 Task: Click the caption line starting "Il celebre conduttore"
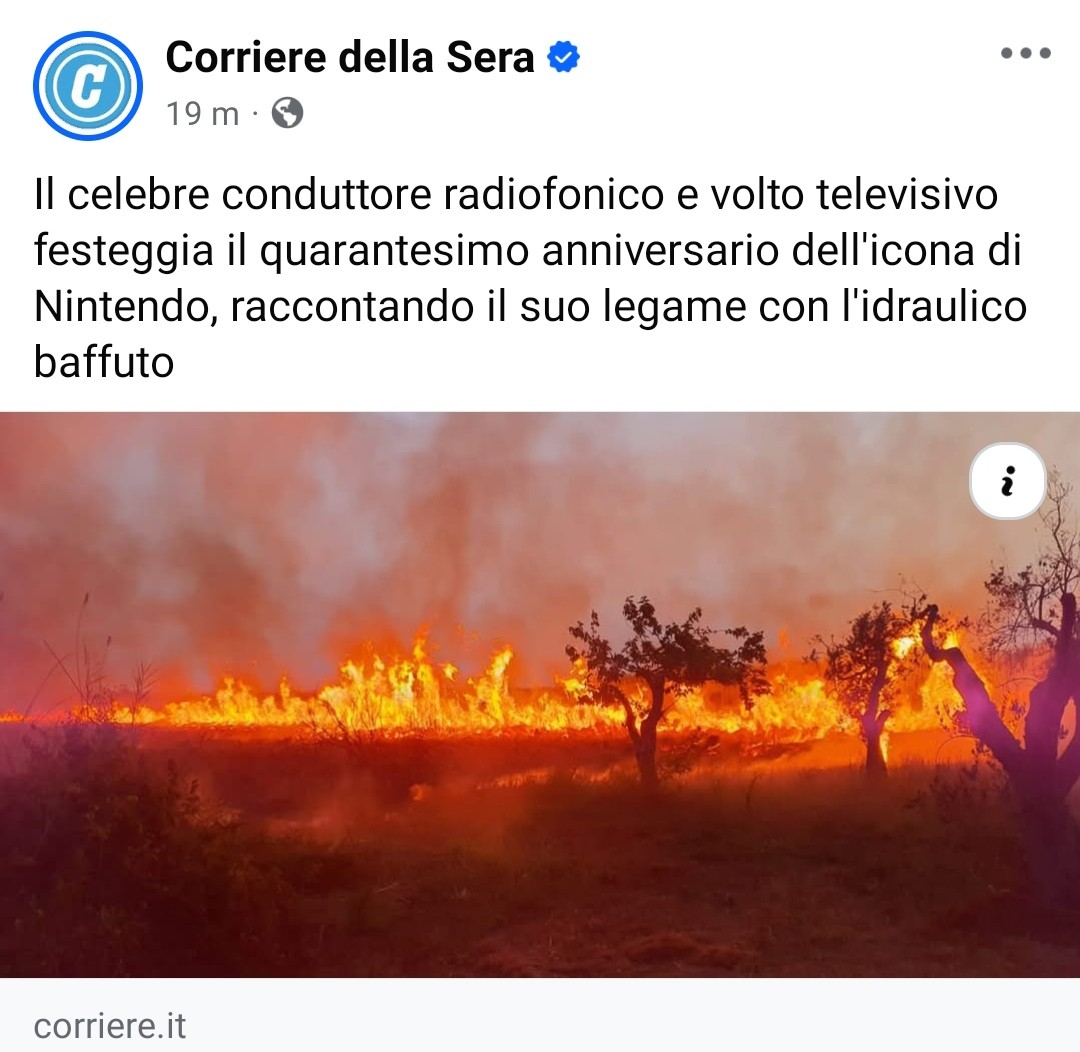(516, 194)
